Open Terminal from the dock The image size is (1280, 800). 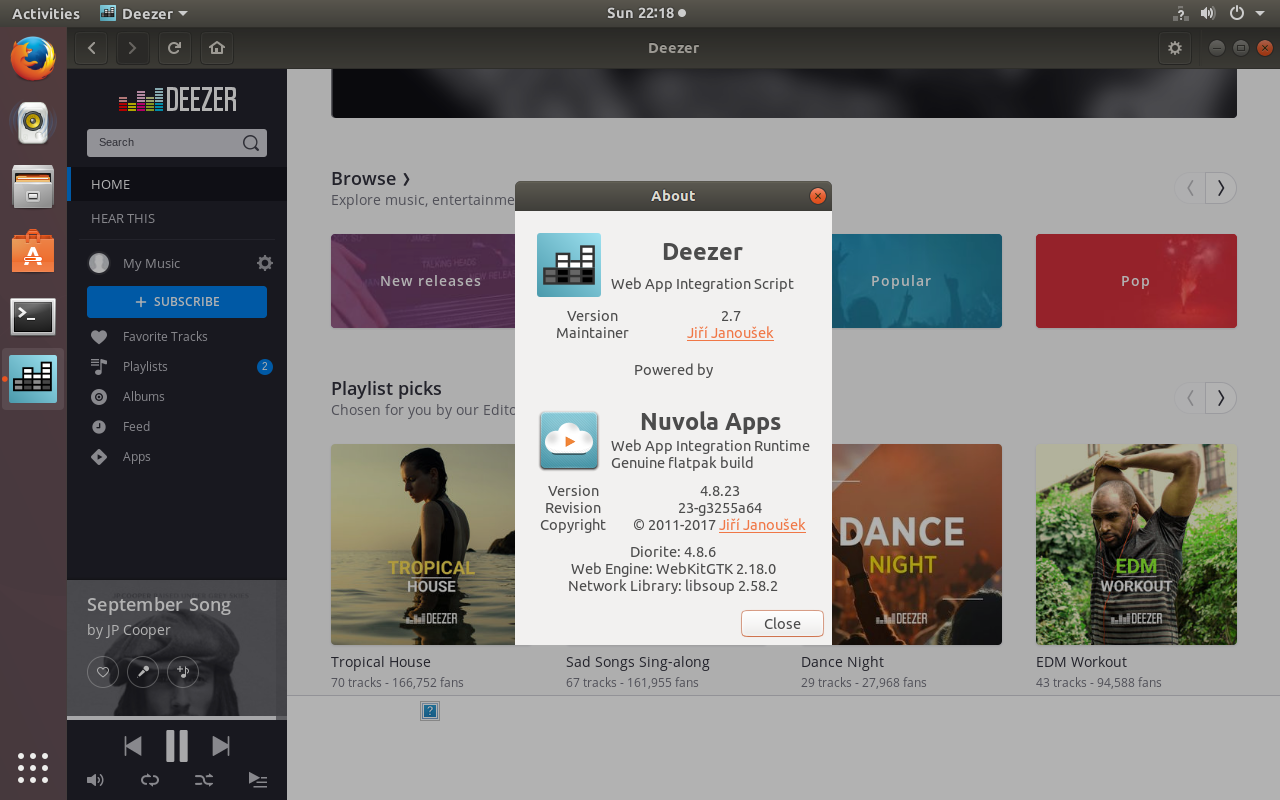(x=33, y=316)
